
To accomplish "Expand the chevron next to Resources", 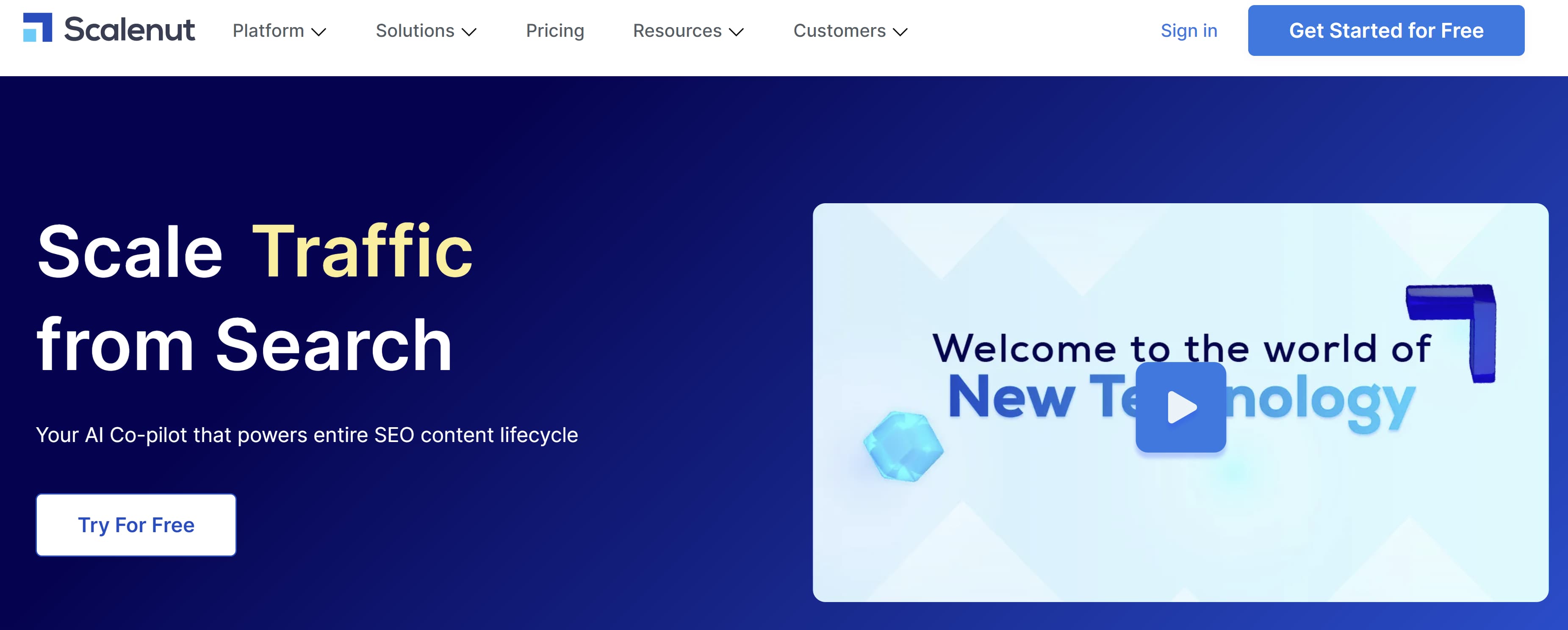I will (737, 32).
